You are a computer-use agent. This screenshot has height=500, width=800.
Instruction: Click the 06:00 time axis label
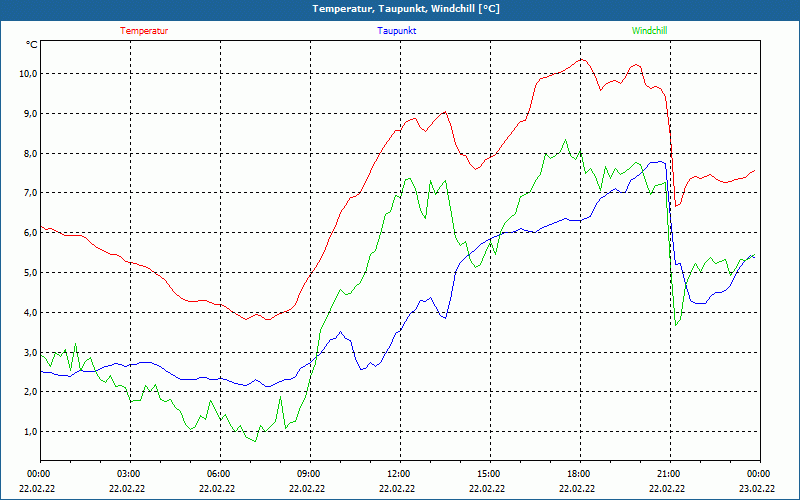tap(220, 474)
